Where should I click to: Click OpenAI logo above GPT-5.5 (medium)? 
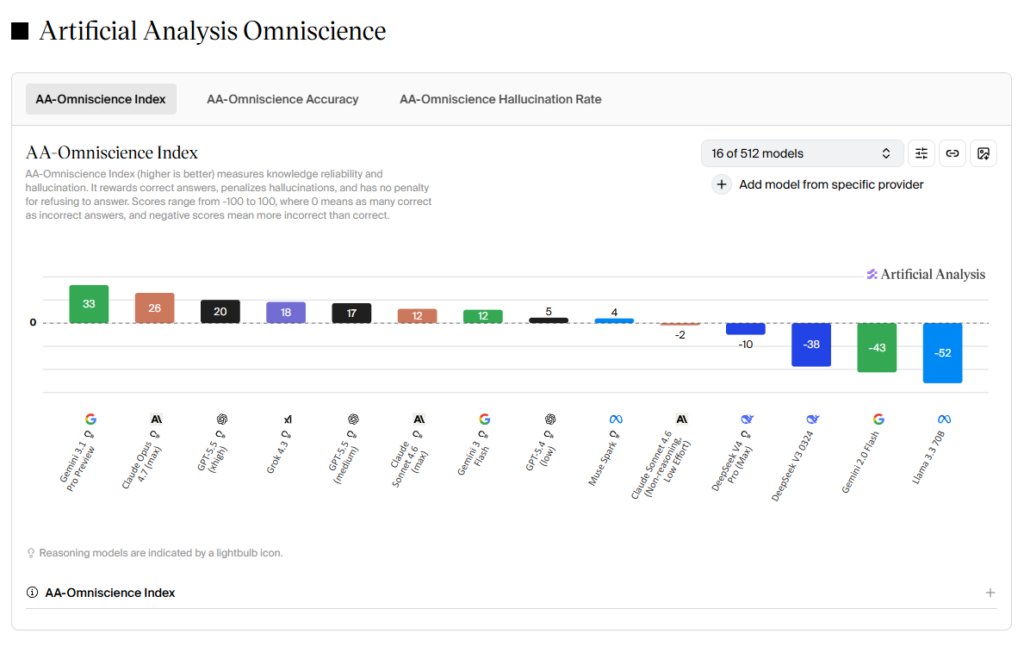(x=353, y=419)
